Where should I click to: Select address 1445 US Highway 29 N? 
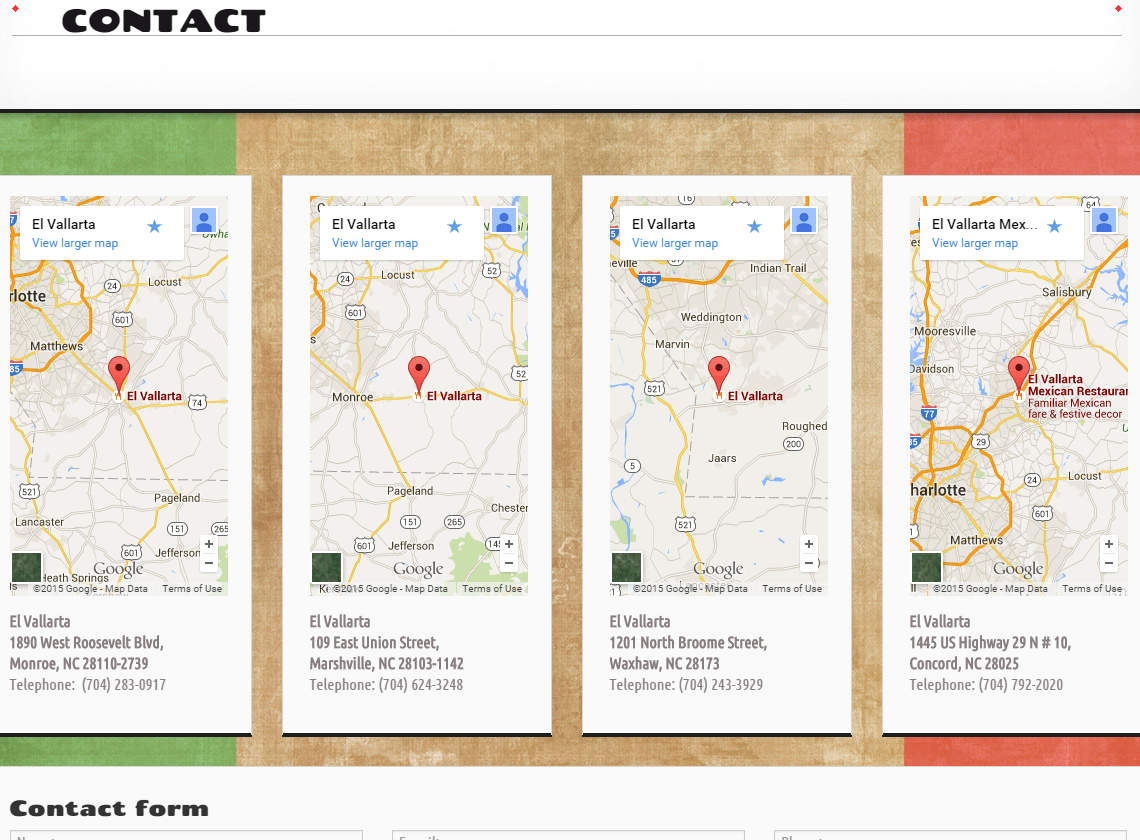point(990,643)
